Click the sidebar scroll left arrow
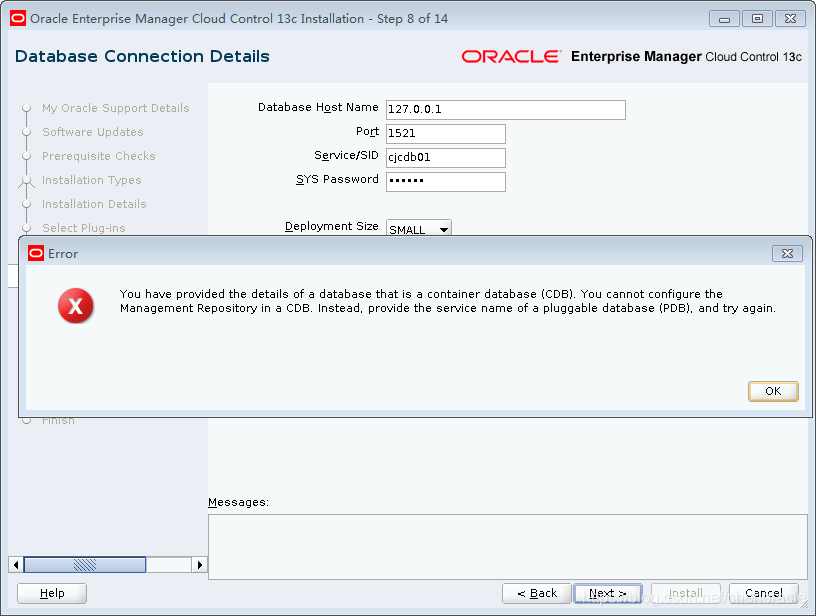Viewport: 816px width, 616px height. coord(16,564)
